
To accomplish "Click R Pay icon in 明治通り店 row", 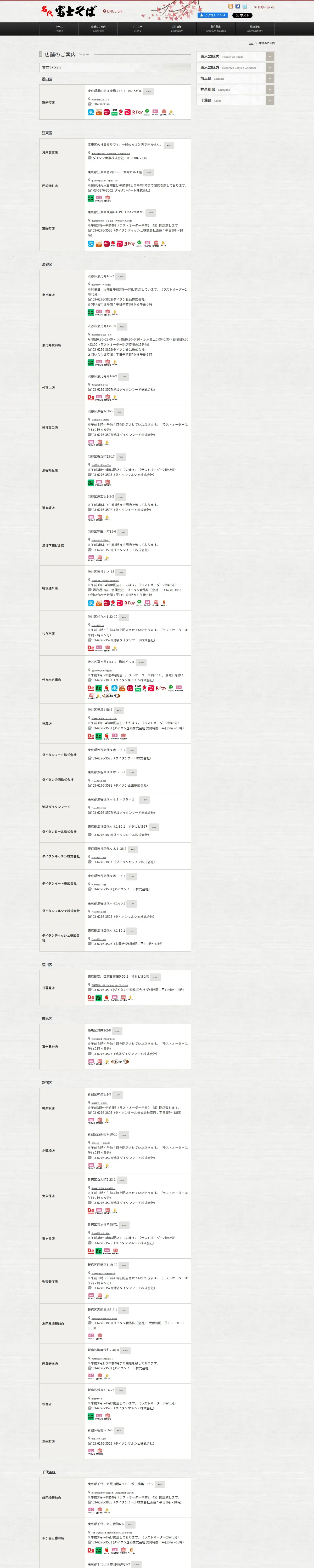I will [129, 603].
